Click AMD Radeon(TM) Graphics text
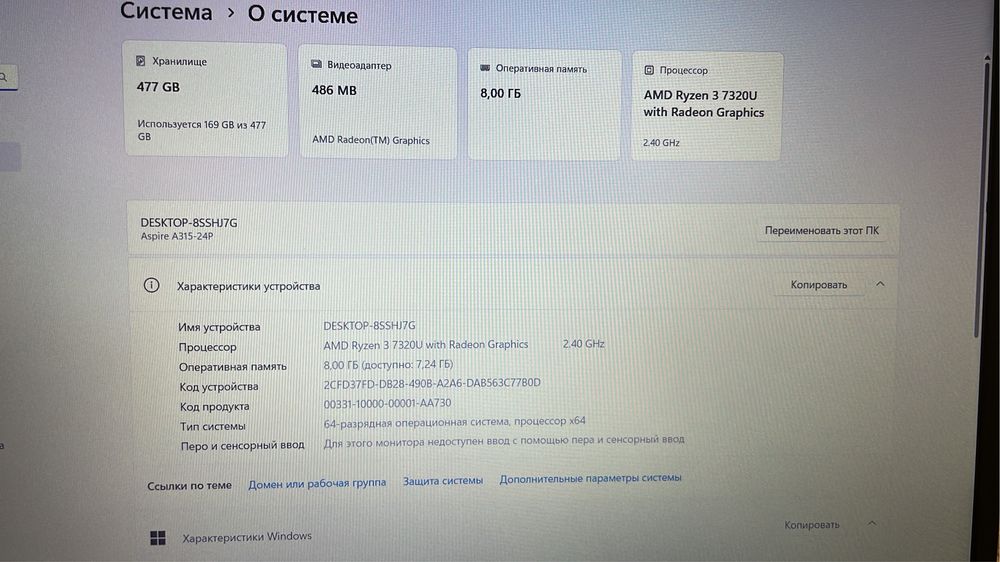 [371, 140]
